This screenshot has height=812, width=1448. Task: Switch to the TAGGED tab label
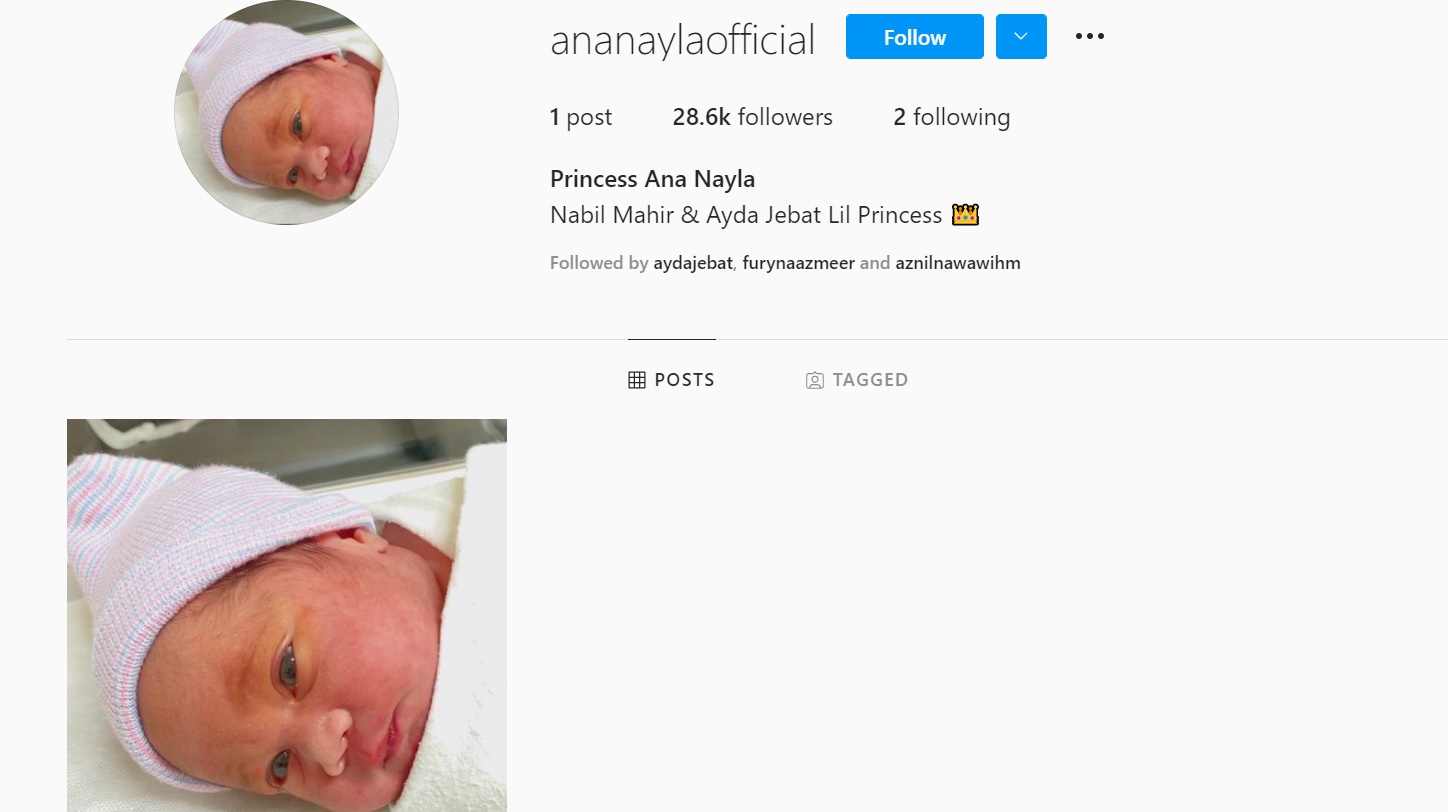tap(870, 380)
